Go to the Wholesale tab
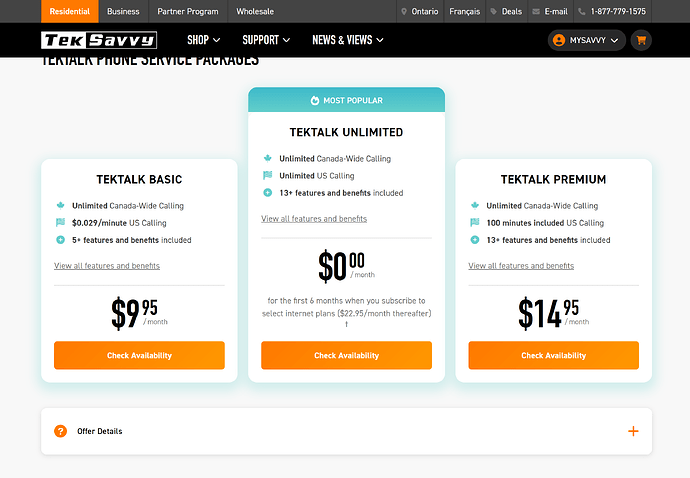The image size is (690, 478). pos(255,11)
